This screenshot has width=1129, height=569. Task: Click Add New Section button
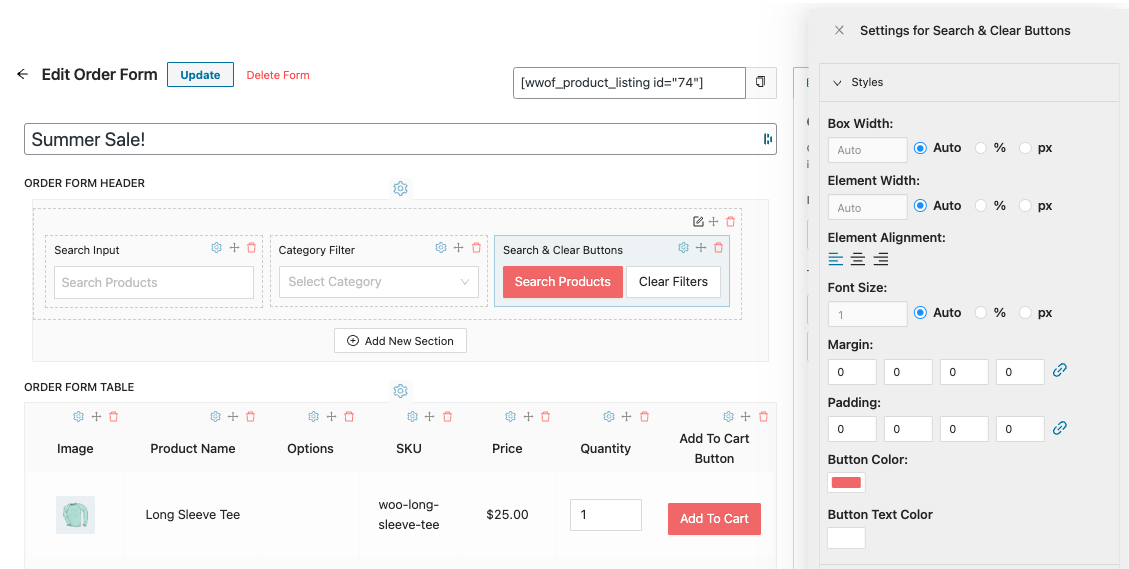pos(400,341)
